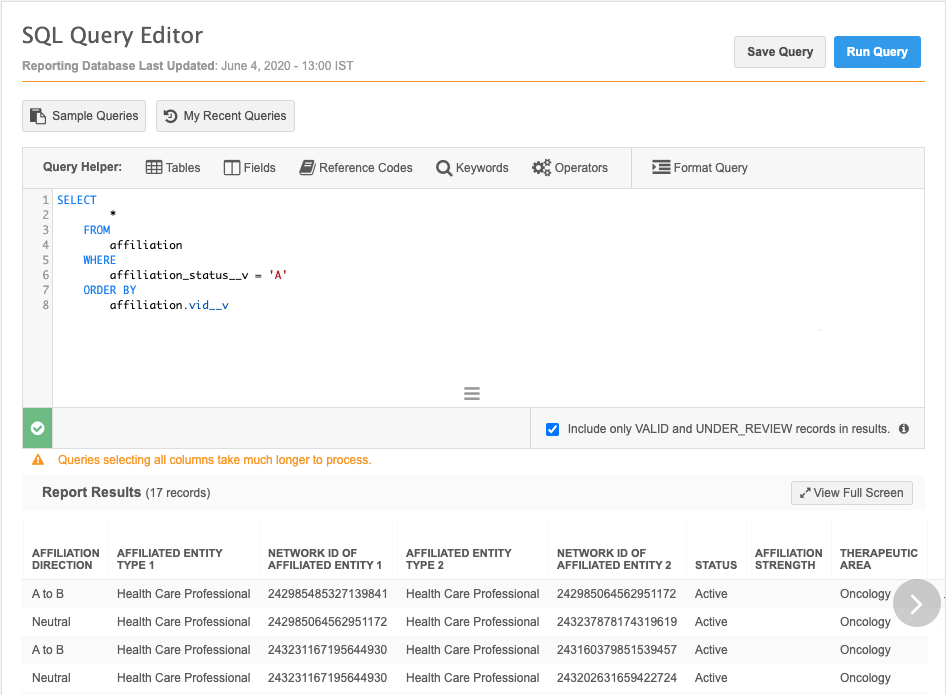The height and width of the screenshot is (695, 946).
Task: Click the Run Query button
Action: [x=877, y=52]
